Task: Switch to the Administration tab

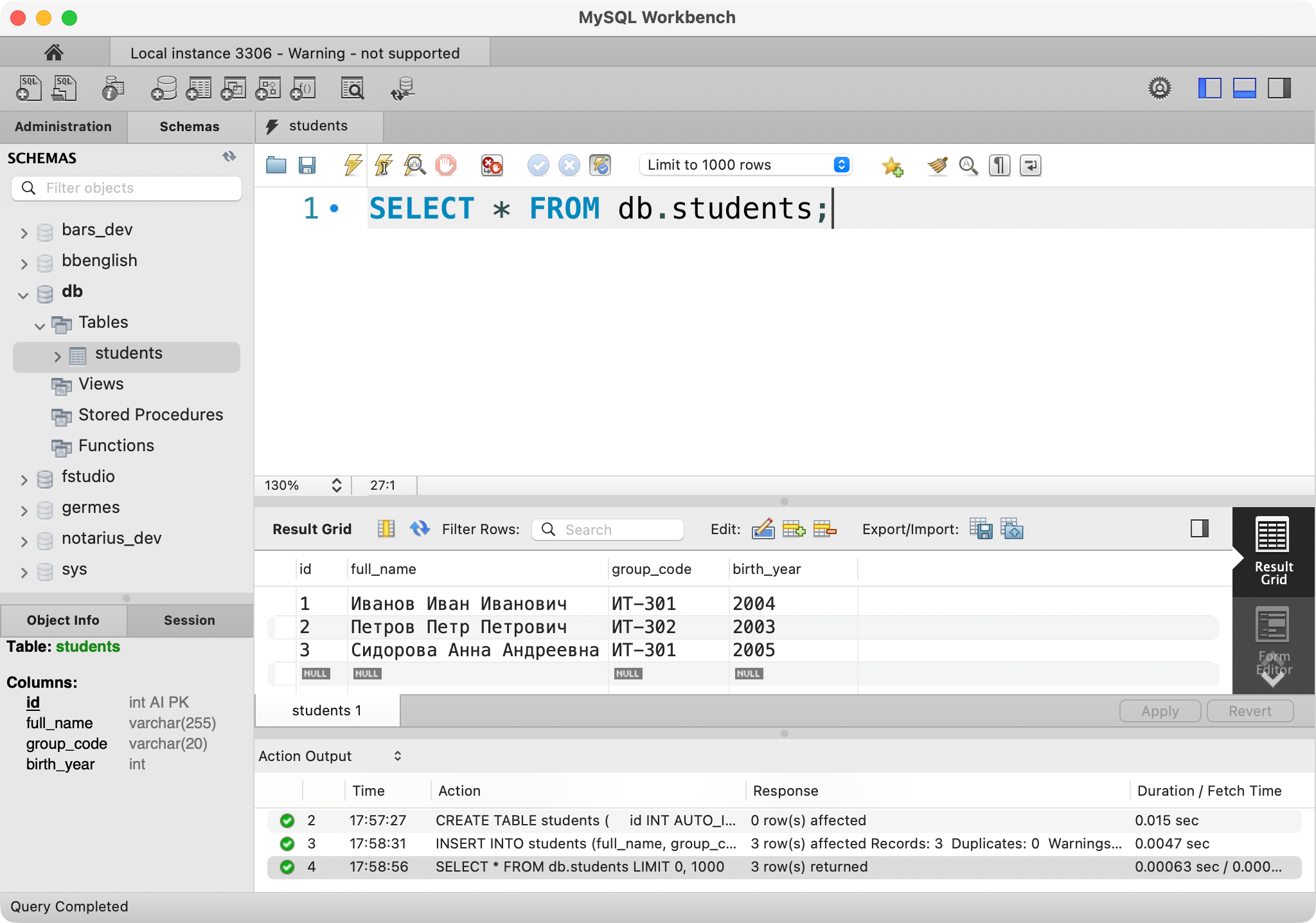Action: [64, 127]
